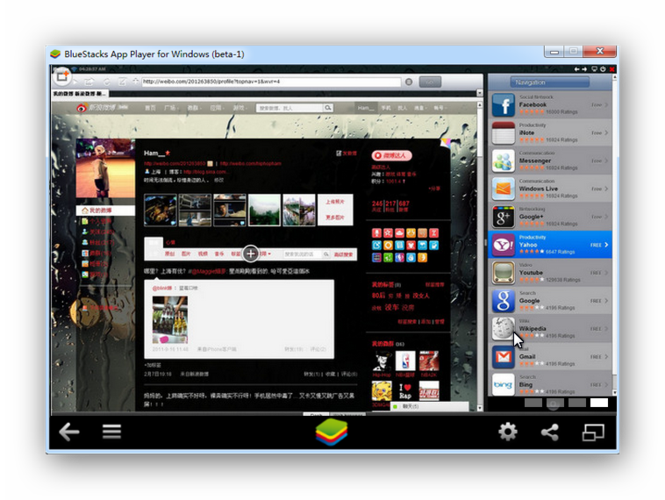The image size is (665, 500).
Task: Click the Go button next to URL
Action: (x=430, y=82)
